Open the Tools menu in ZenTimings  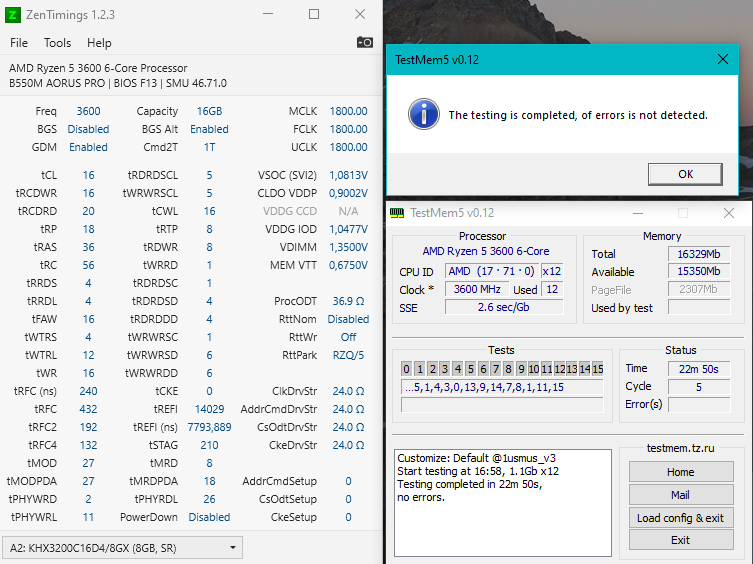pos(57,43)
